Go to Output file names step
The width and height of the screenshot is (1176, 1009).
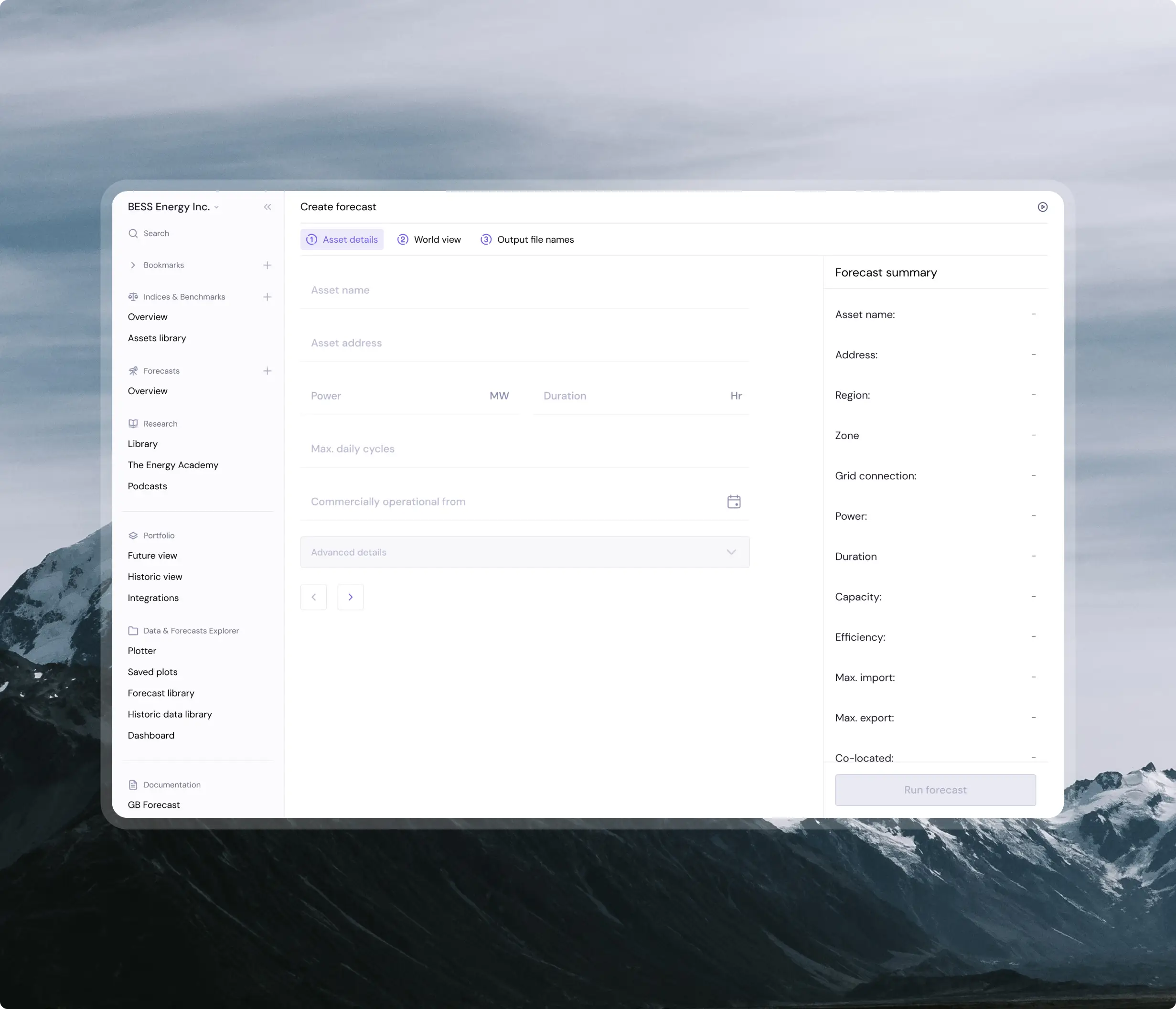click(x=527, y=240)
